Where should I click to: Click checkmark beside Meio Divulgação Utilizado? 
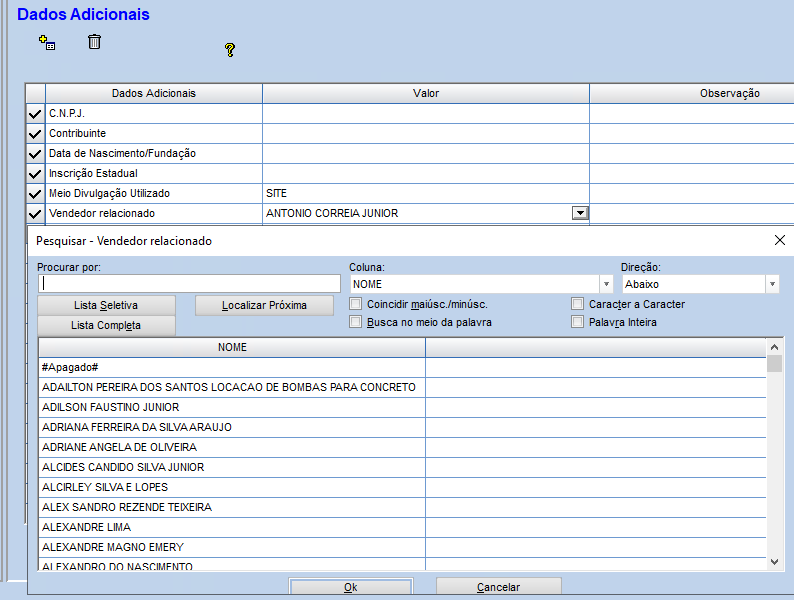click(35, 194)
